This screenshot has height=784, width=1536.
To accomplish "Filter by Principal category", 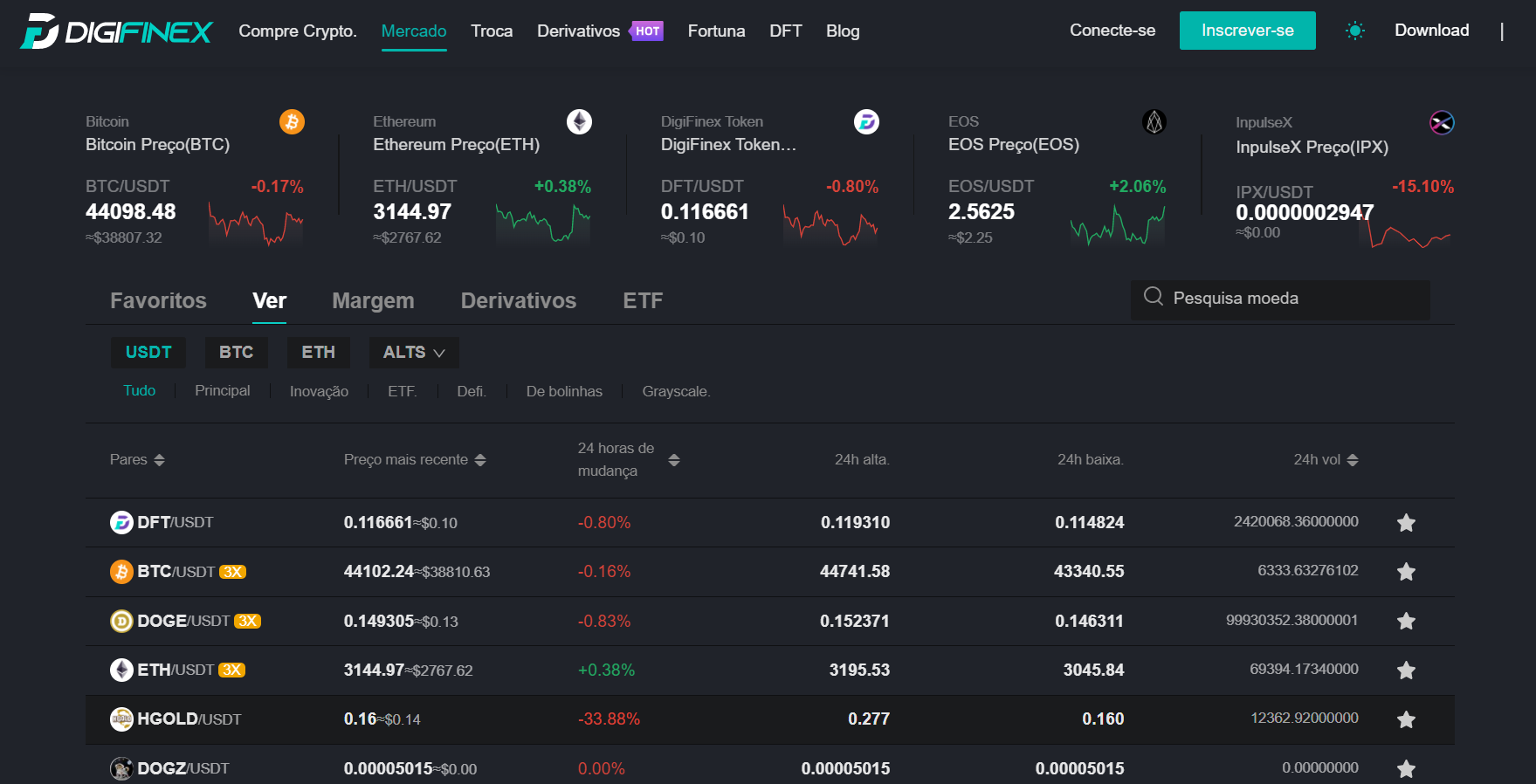I will 222,390.
